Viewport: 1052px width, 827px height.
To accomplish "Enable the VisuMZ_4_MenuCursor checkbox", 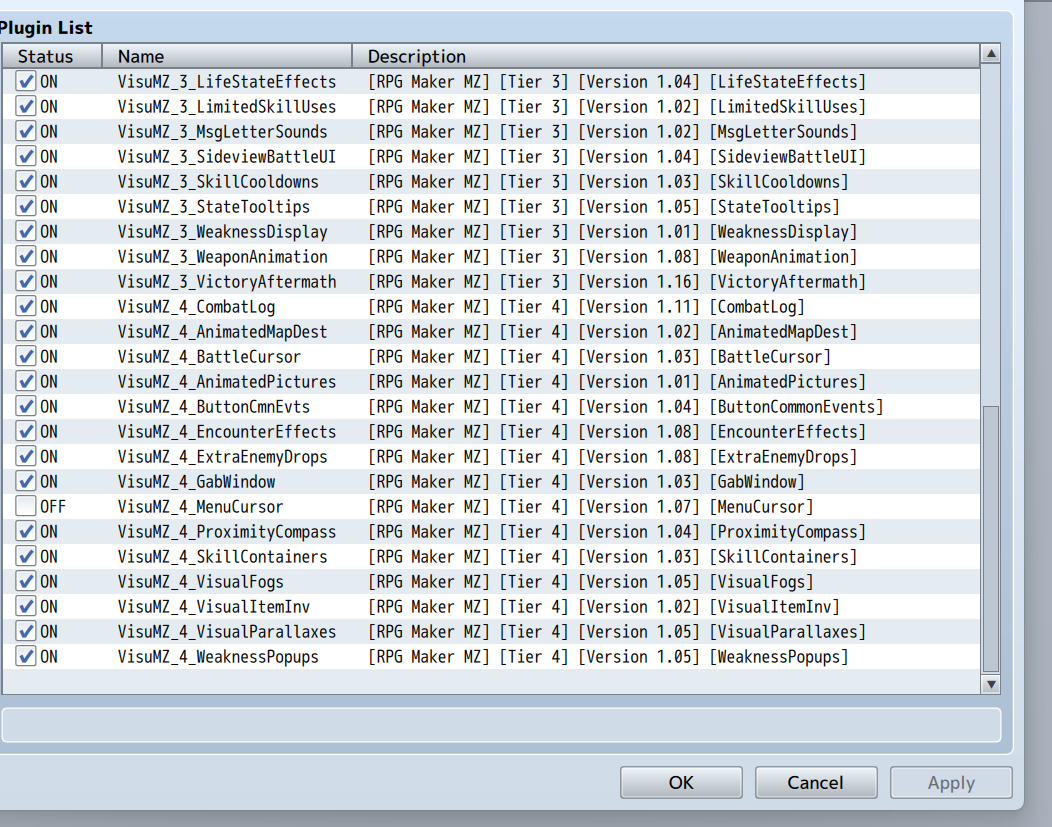I will [26, 506].
